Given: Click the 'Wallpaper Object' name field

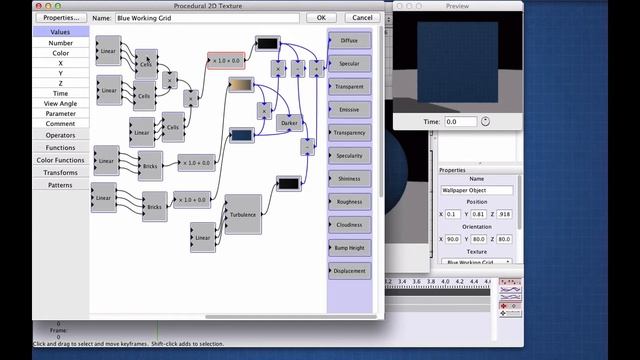Looking at the screenshot, I should pos(477,190).
